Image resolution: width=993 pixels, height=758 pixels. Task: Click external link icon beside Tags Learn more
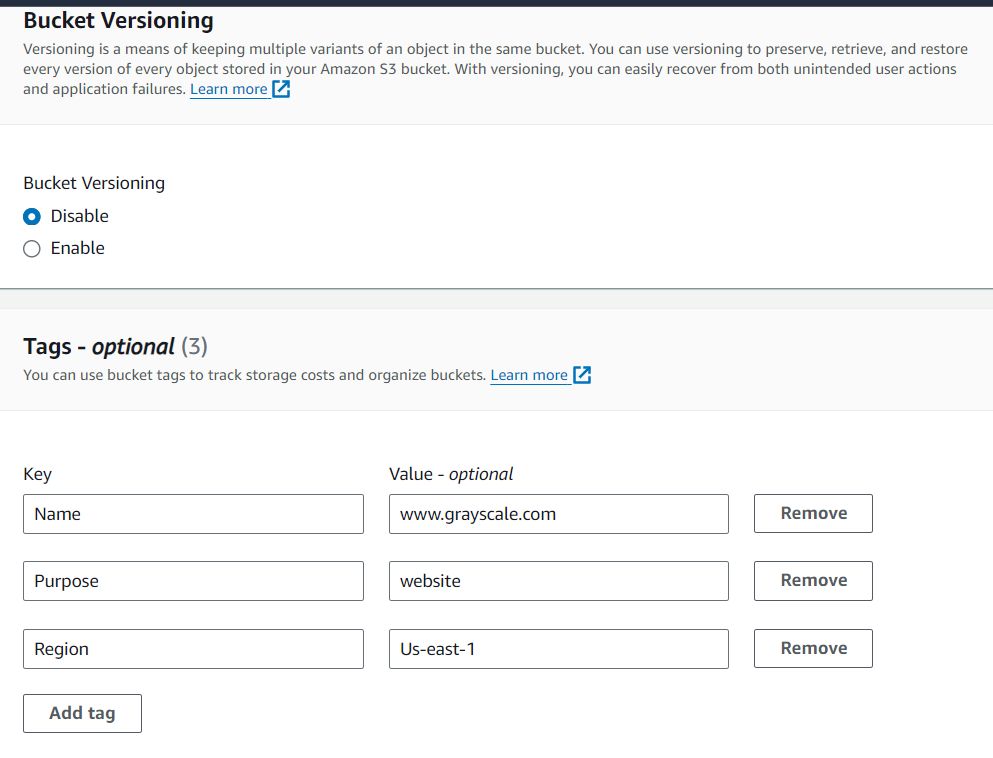582,376
